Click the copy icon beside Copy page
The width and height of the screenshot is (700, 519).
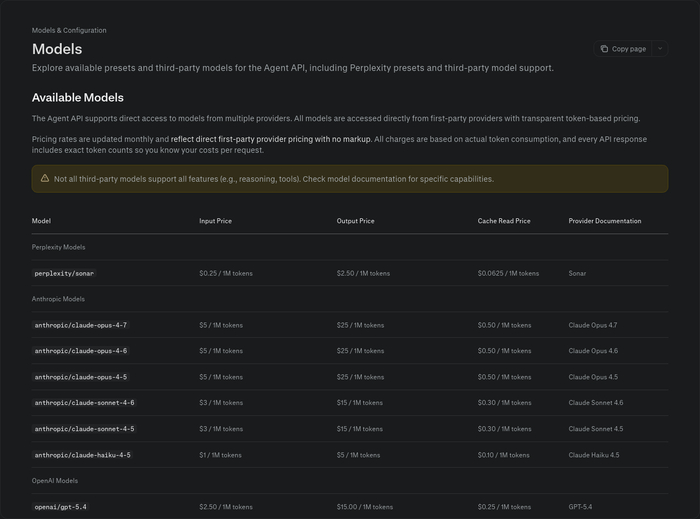tap(604, 49)
